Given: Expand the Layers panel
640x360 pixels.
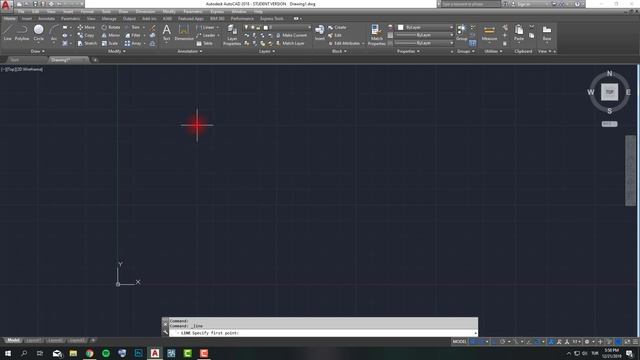Looking at the screenshot, I should 267,51.
